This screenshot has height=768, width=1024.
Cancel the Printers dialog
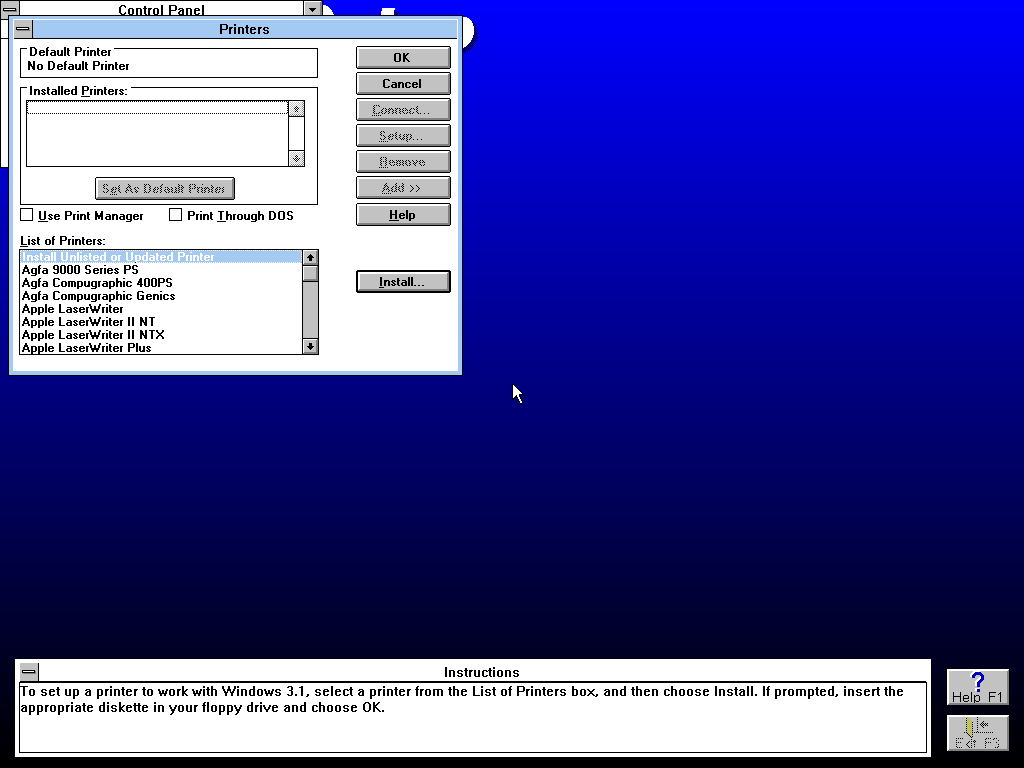pyautogui.click(x=403, y=84)
